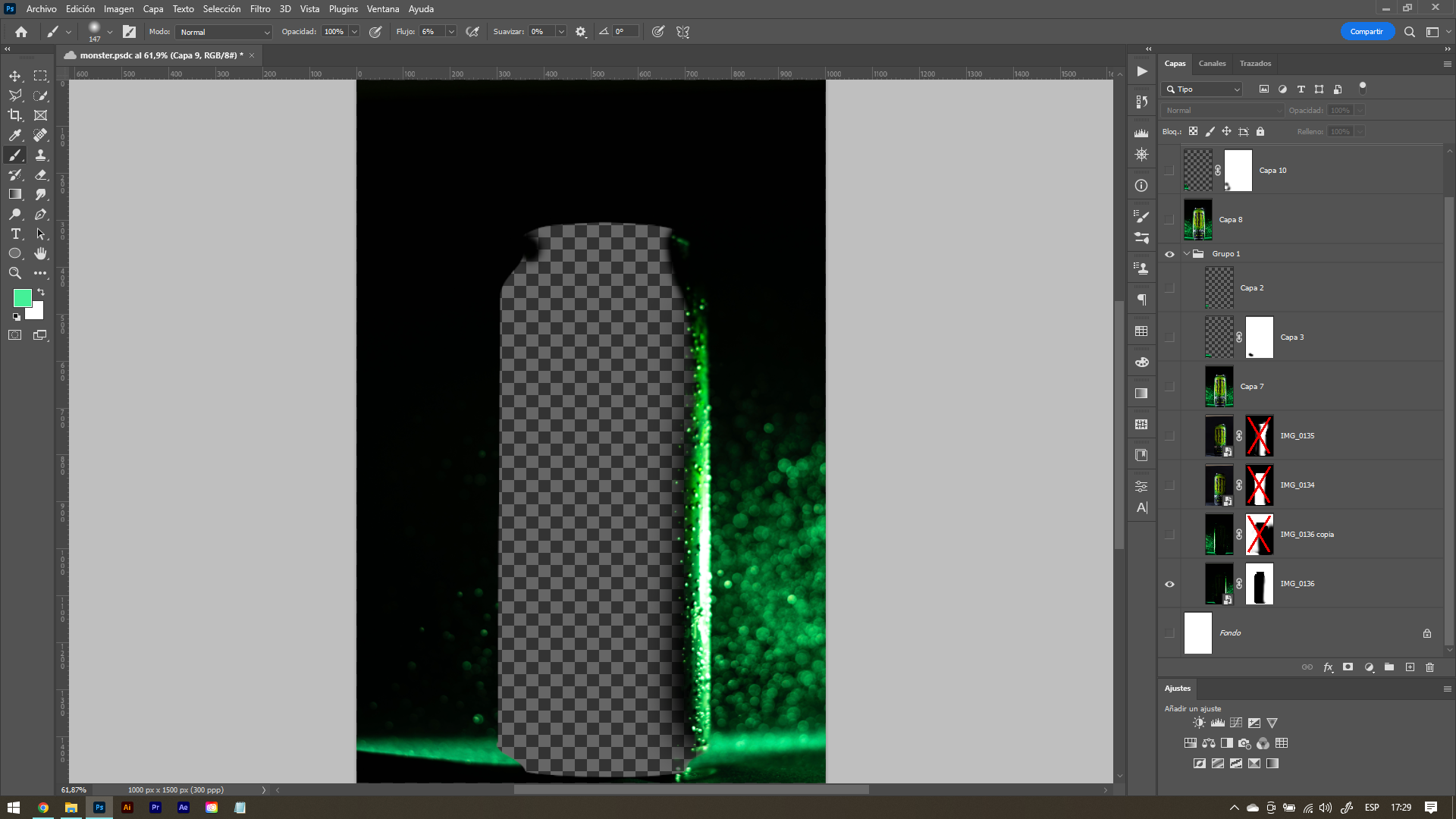Screen dimensions: 1456x819
Task: Switch to the Canales tab
Action: [x=1212, y=64]
